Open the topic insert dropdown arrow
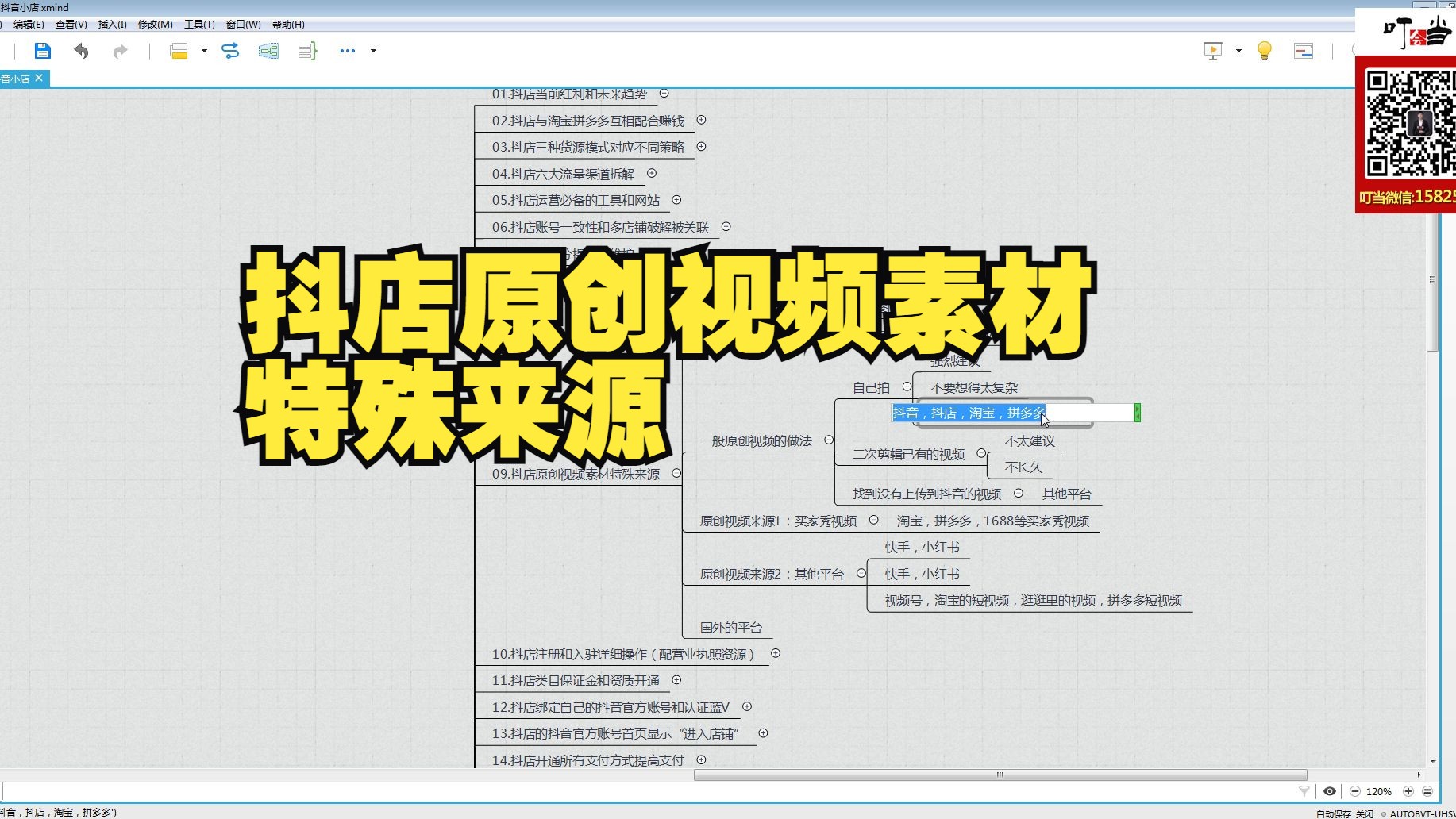 tap(204, 51)
